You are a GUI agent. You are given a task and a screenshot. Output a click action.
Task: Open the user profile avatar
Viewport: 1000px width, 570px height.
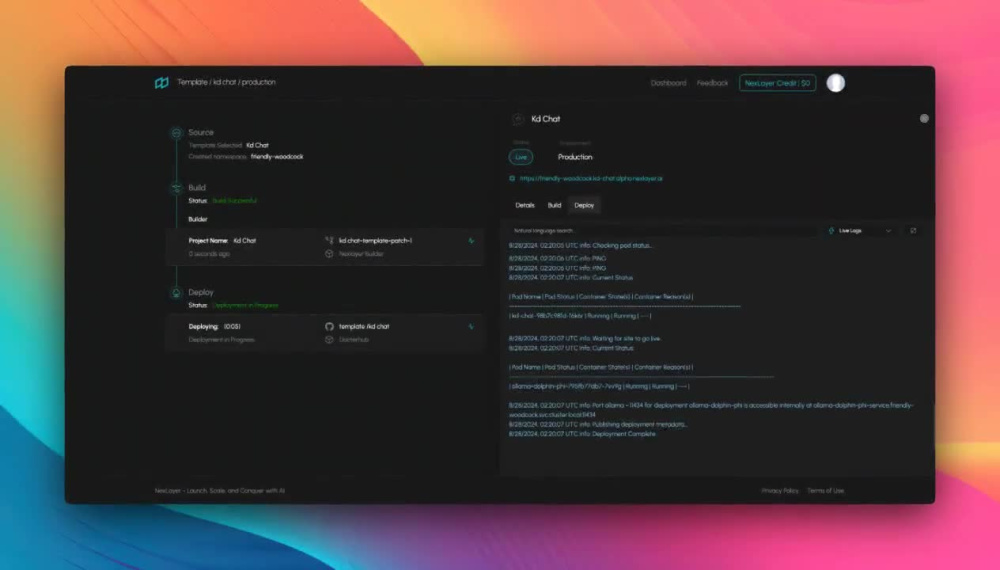tap(835, 83)
